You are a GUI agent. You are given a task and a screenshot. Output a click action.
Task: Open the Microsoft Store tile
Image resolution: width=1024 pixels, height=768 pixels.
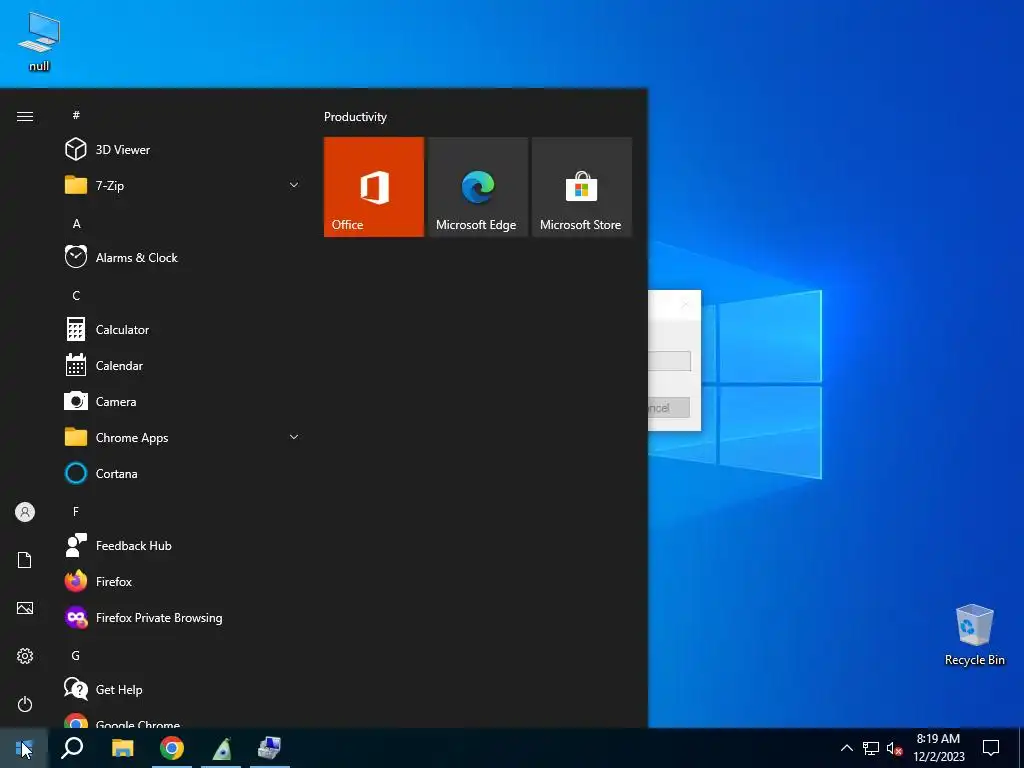[581, 187]
